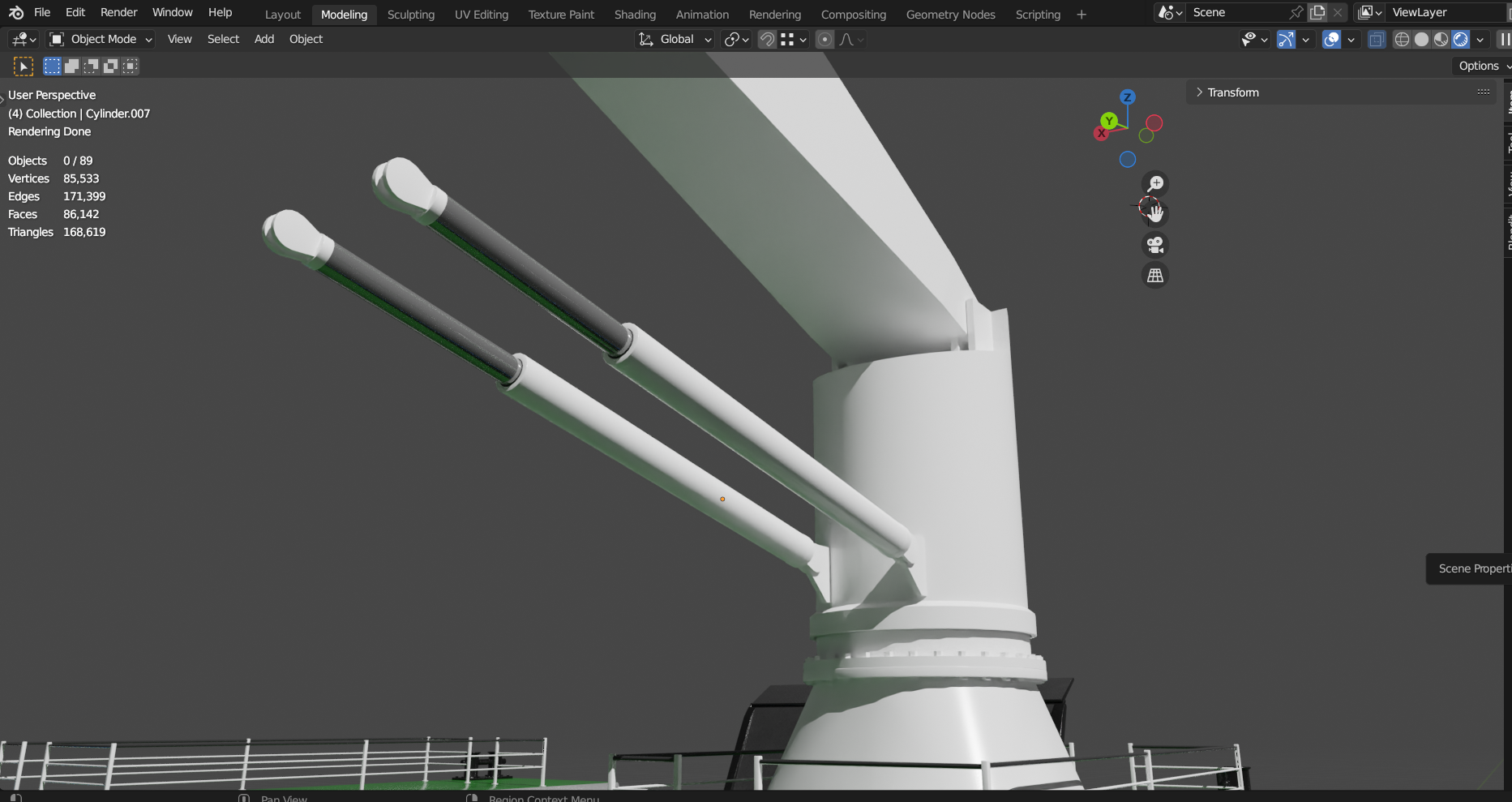
Task: Click the negative X axis red circle
Action: click(x=1154, y=123)
